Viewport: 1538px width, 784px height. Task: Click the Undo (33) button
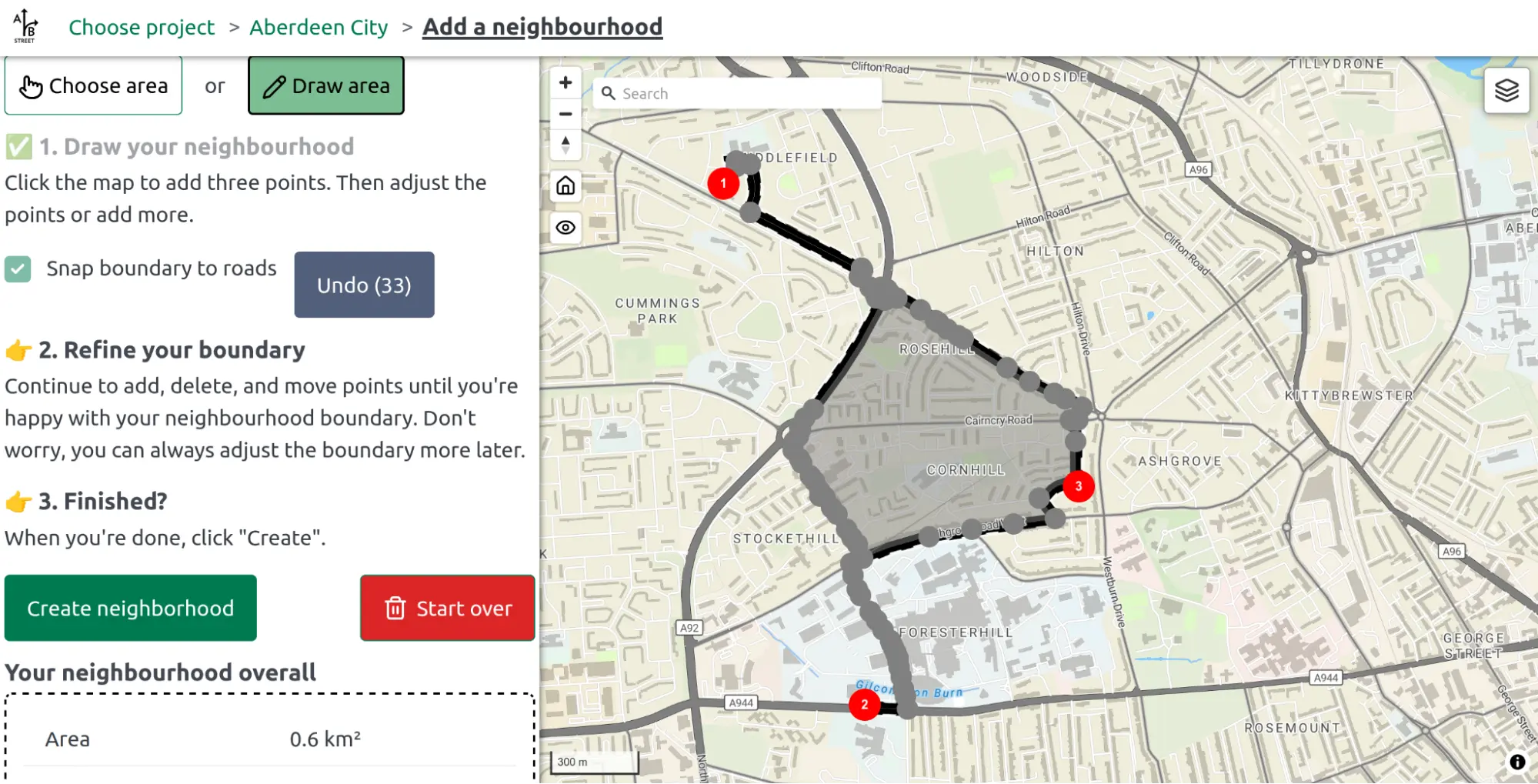point(364,285)
